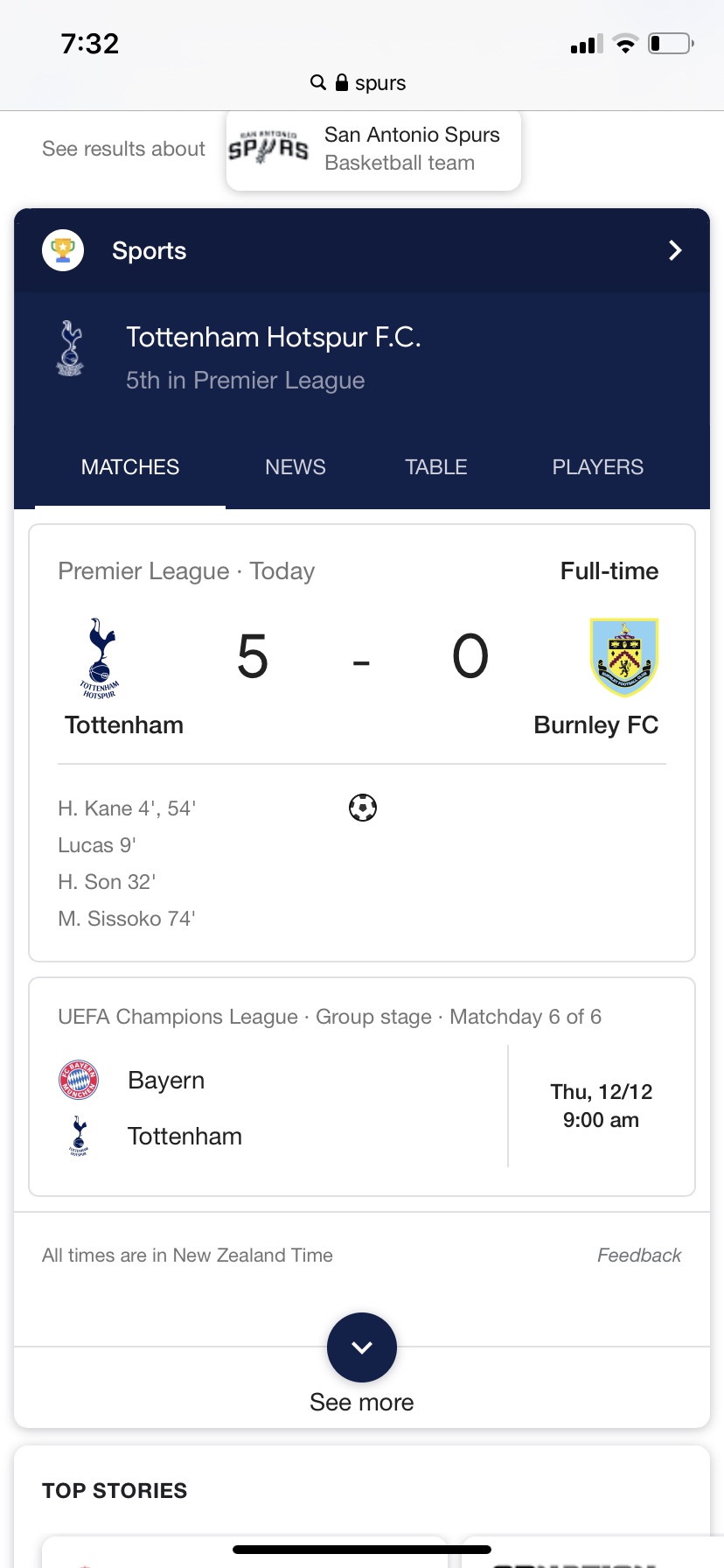Tap the search magnifier icon in address bar
The height and width of the screenshot is (1568, 724).
coord(318,82)
